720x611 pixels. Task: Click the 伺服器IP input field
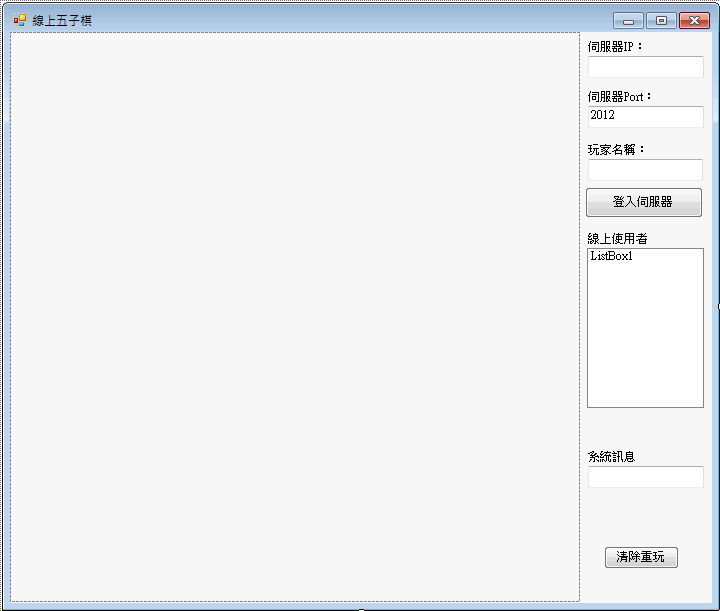click(x=646, y=67)
